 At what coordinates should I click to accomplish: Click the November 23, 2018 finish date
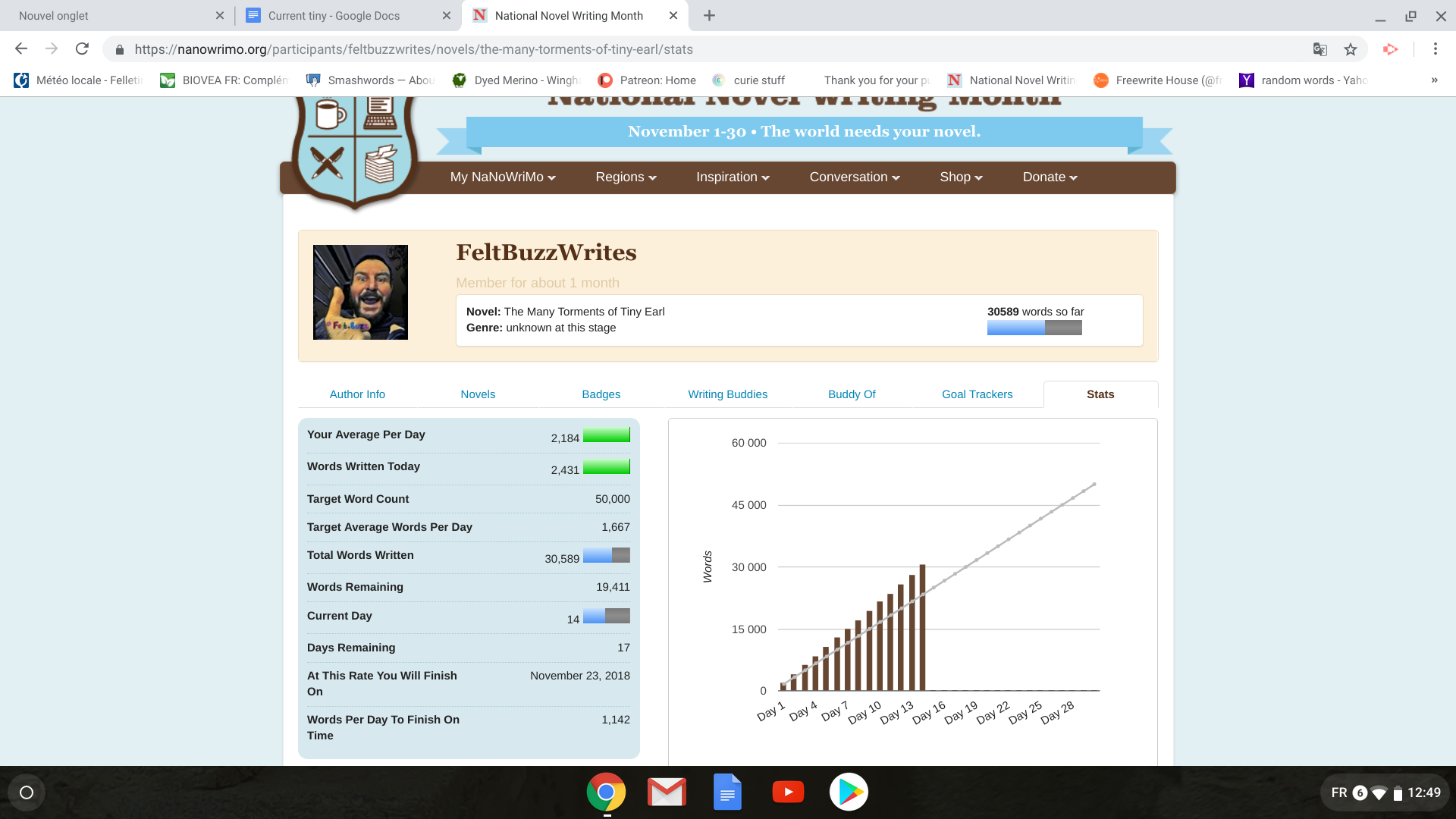(580, 676)
